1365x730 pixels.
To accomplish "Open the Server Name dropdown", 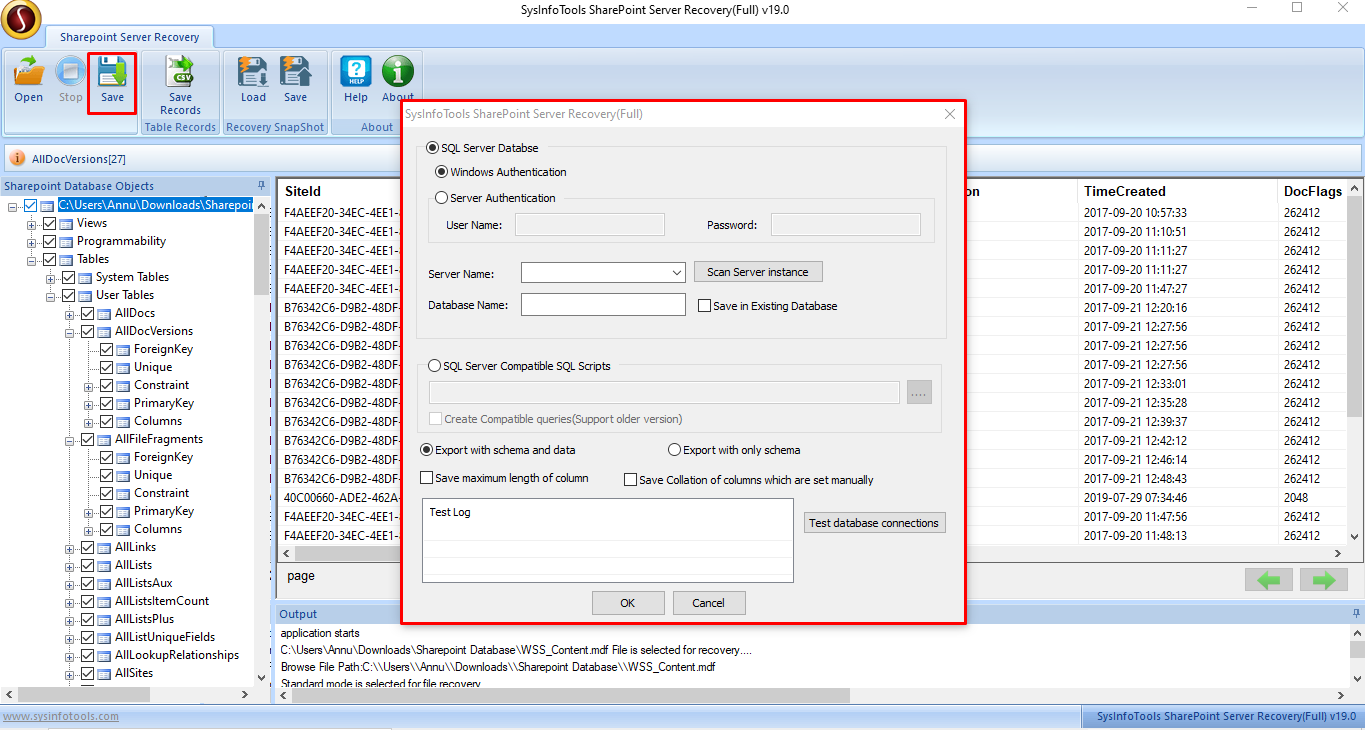I will pyautogui.click(x=677, y=272).
